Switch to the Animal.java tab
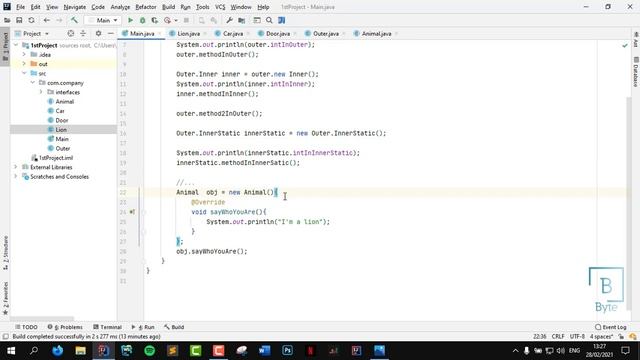The image size is (640, 360). coord(376,33)
